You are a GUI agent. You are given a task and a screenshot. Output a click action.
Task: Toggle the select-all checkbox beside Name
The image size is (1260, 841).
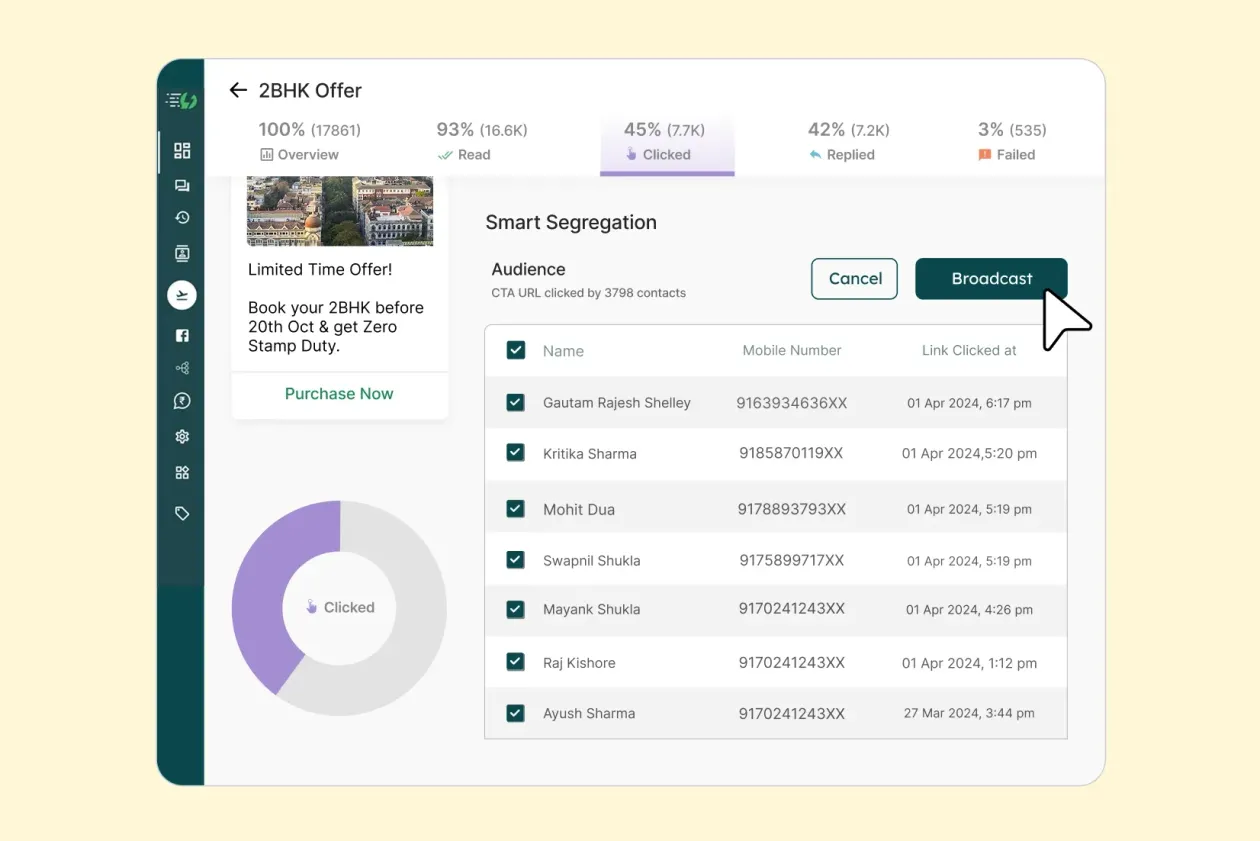point(515,350)
